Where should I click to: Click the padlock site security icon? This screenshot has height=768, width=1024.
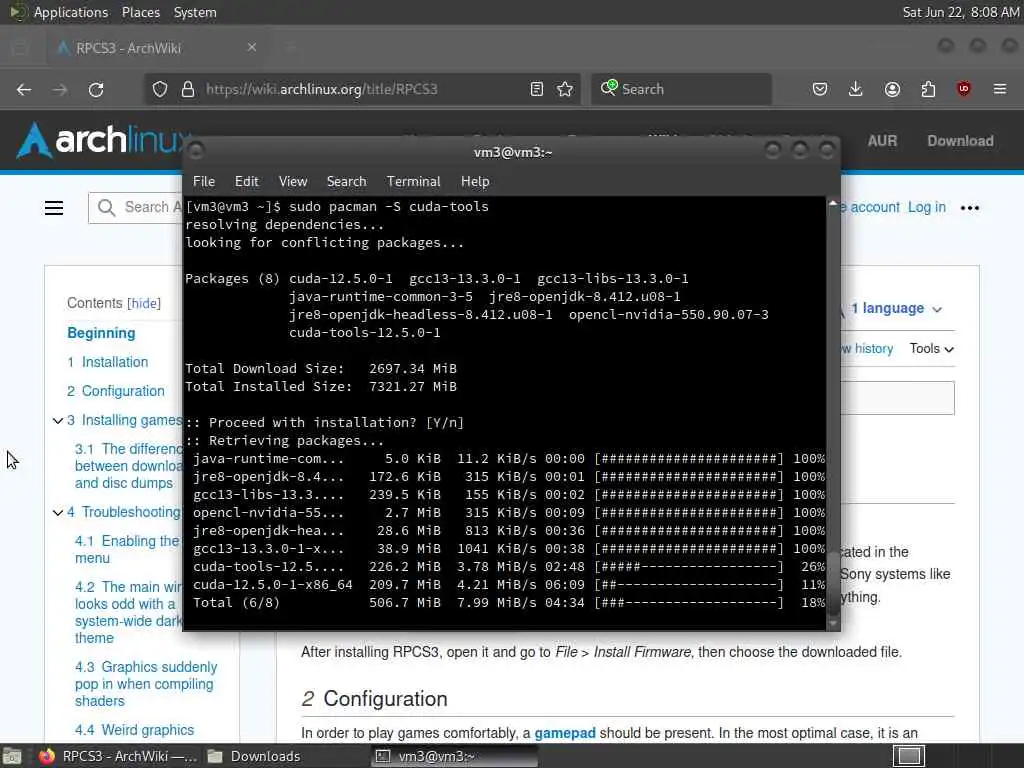click(x=188, y=89)
